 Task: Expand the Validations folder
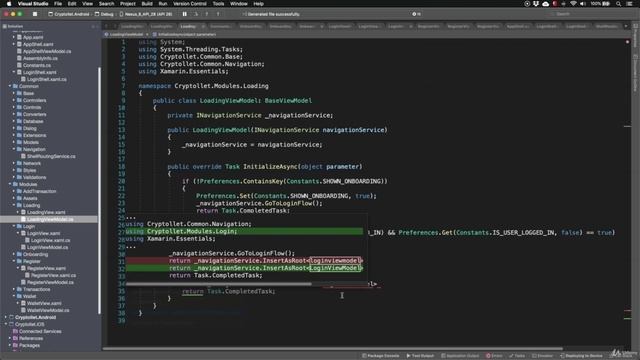[14, 177]
